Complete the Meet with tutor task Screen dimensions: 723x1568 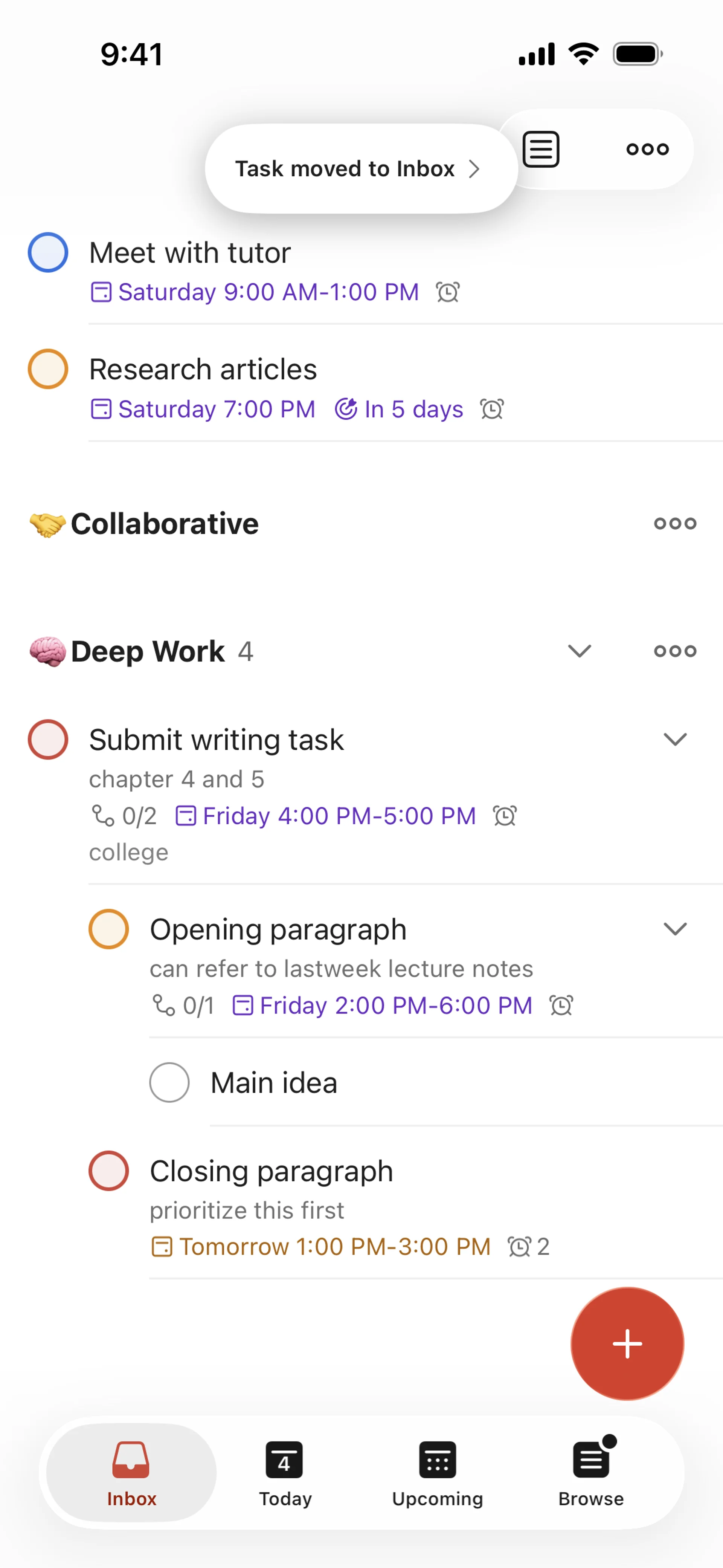48,253
